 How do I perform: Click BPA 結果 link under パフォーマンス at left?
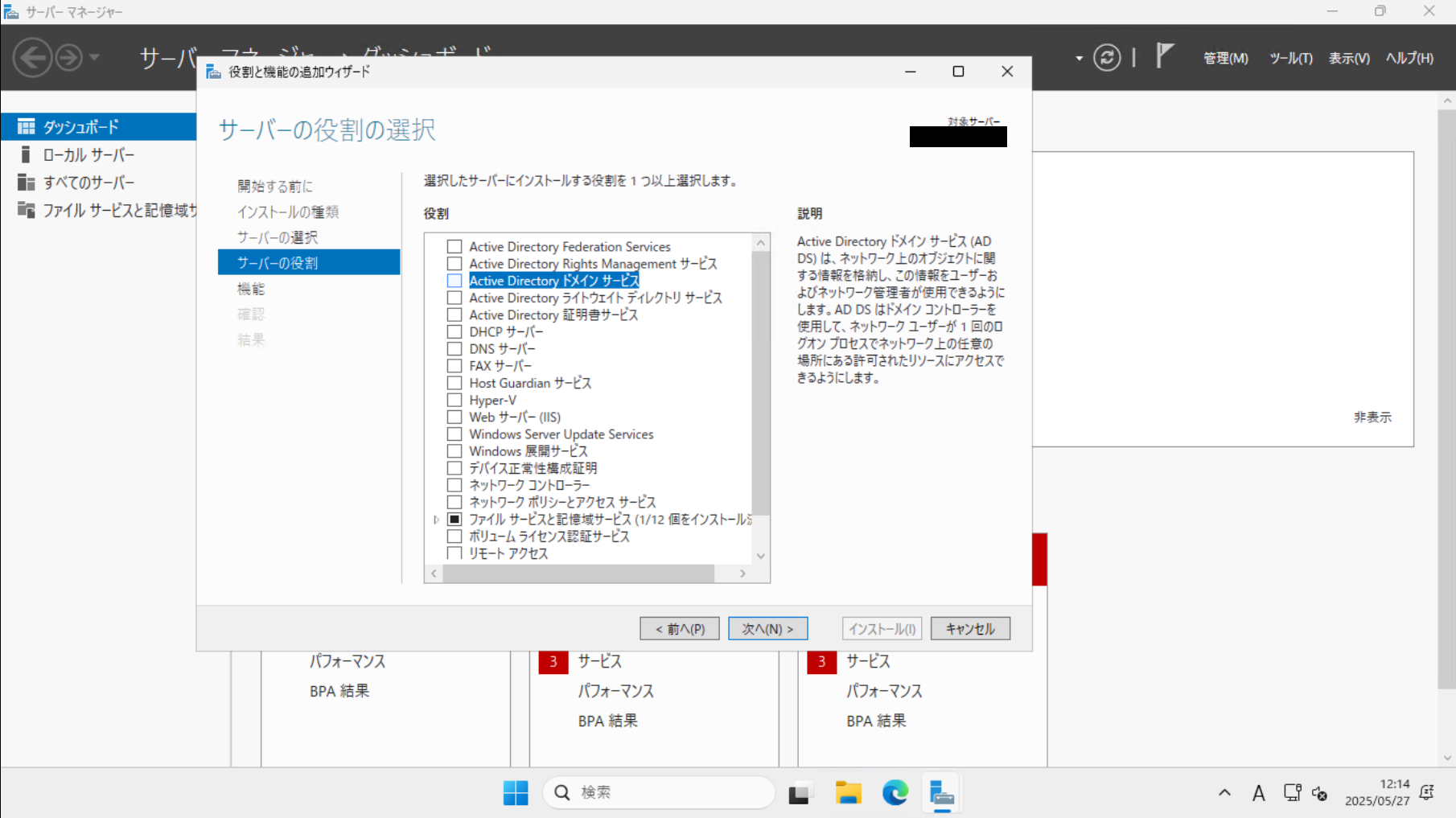339,691
